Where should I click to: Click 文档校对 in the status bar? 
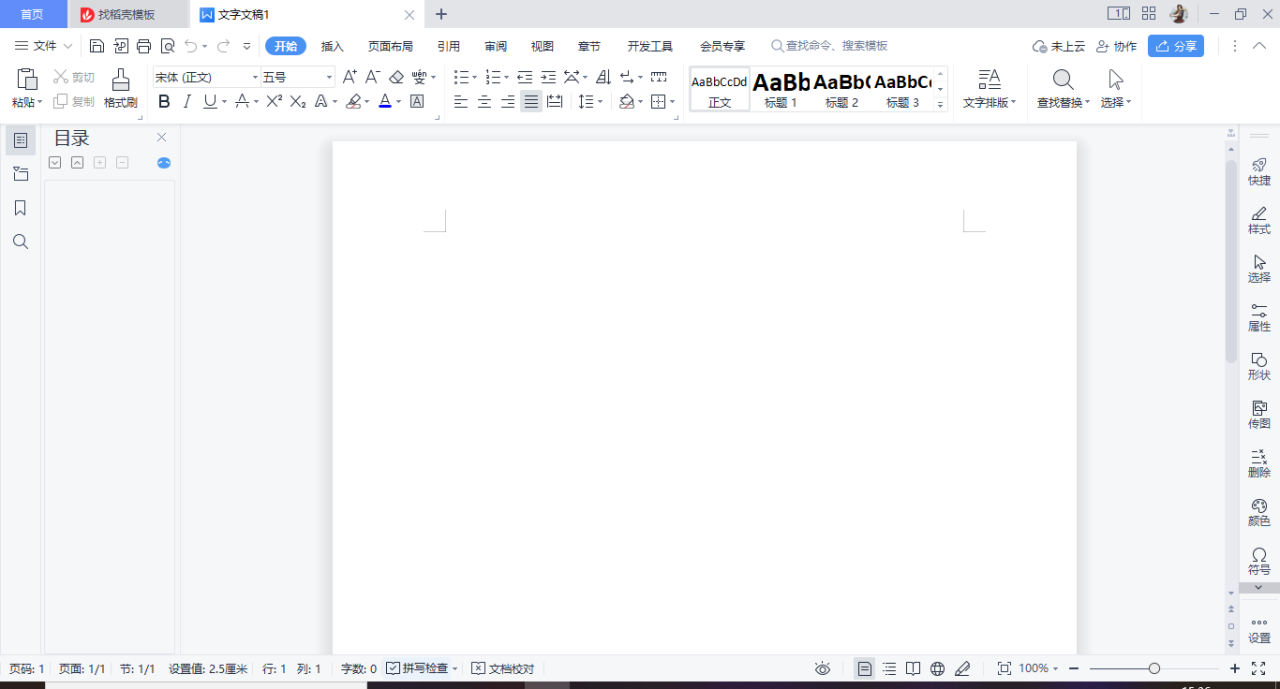coord(503,668)
